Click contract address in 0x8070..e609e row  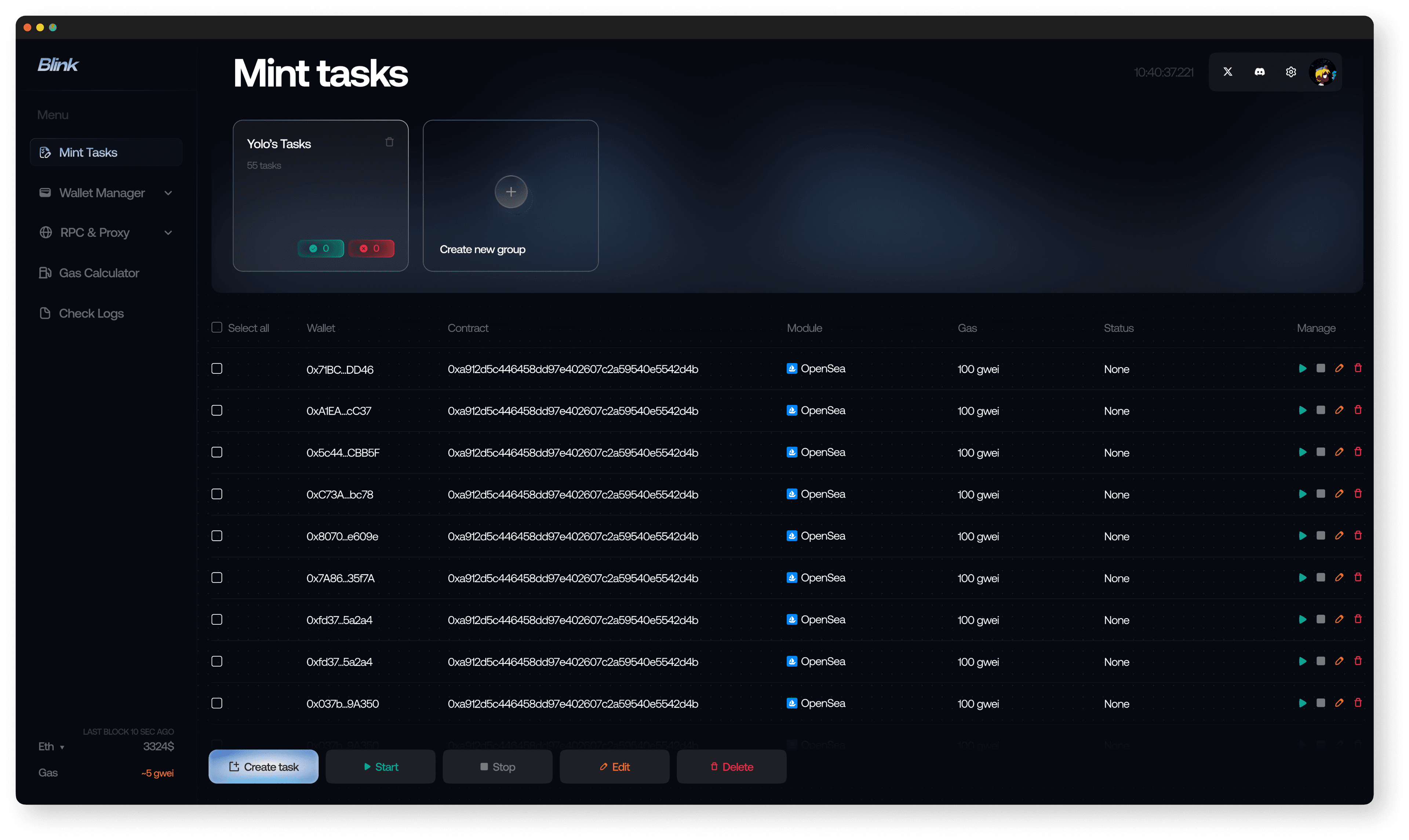click(x=573, y=536)
